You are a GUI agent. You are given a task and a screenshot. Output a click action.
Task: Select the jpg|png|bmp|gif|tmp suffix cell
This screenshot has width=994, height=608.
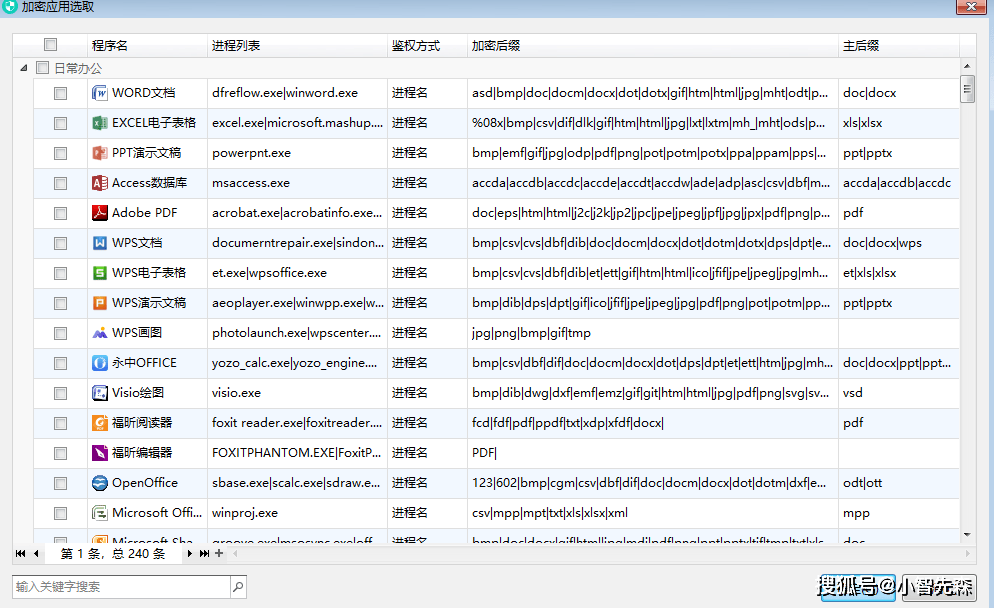pos(653,333)
